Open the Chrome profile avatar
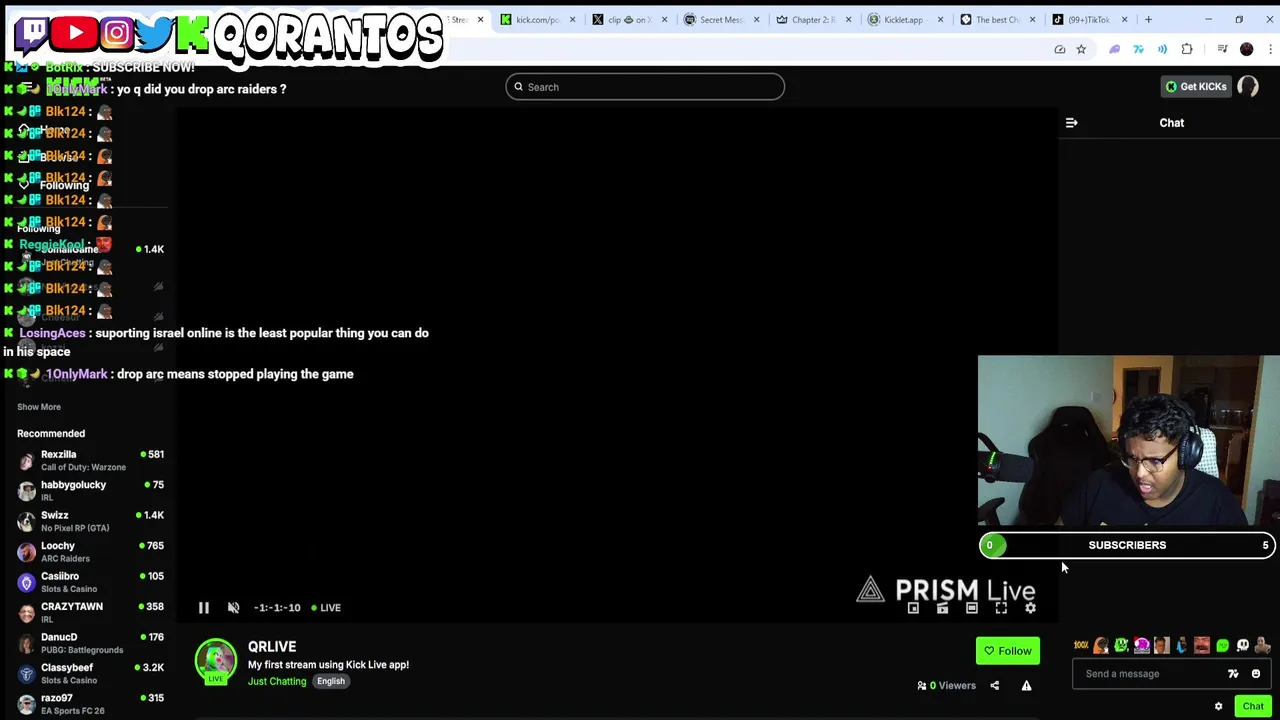1280x720 pixels. click(x=1246, y=49)
